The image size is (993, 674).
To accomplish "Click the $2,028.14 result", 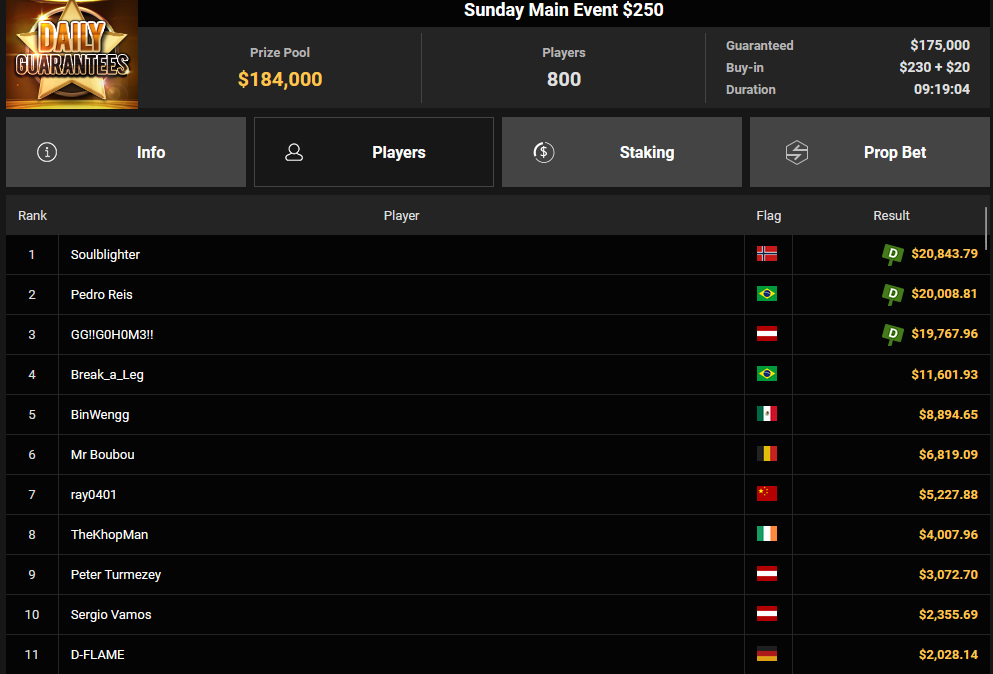I will tap(948, 654).
